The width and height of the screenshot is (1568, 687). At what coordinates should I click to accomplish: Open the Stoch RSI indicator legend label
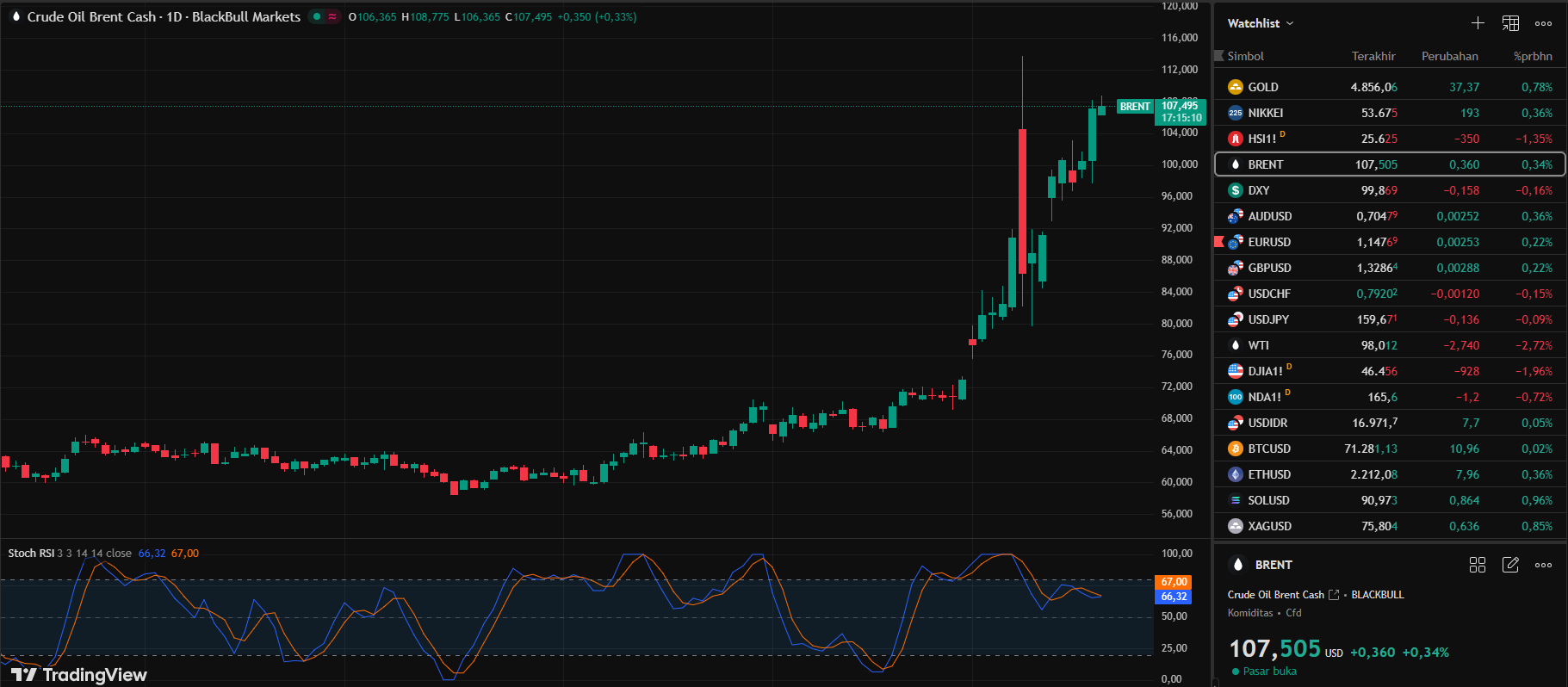click(x=31, y=554)
